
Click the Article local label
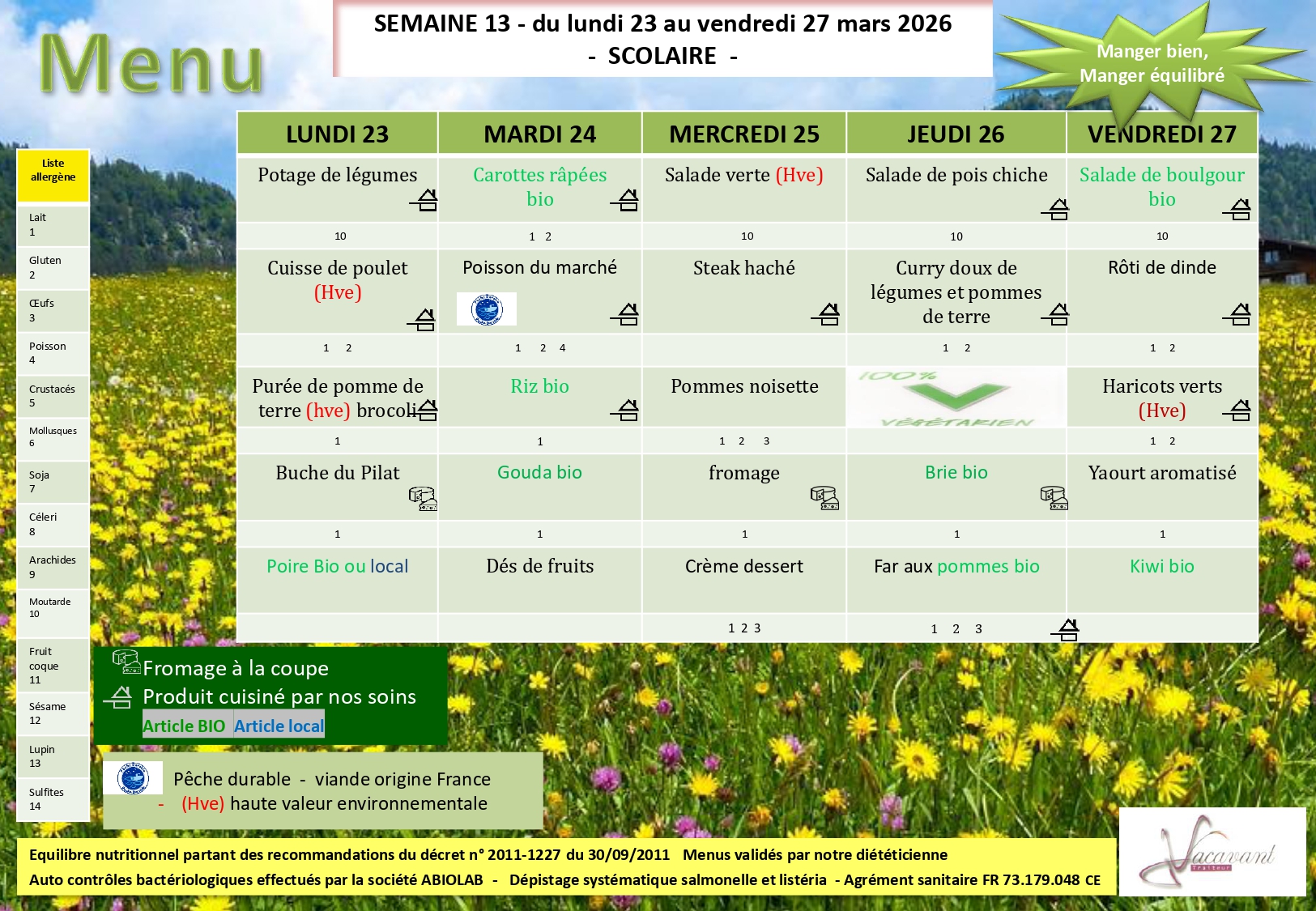(x=279, y=726)
